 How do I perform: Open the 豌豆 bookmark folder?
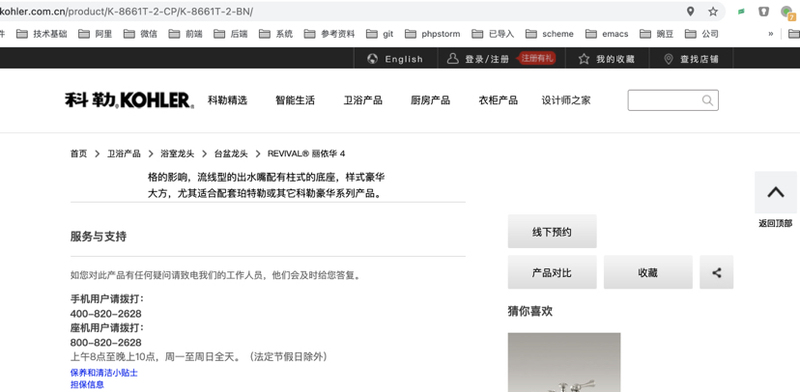(657, 34)
